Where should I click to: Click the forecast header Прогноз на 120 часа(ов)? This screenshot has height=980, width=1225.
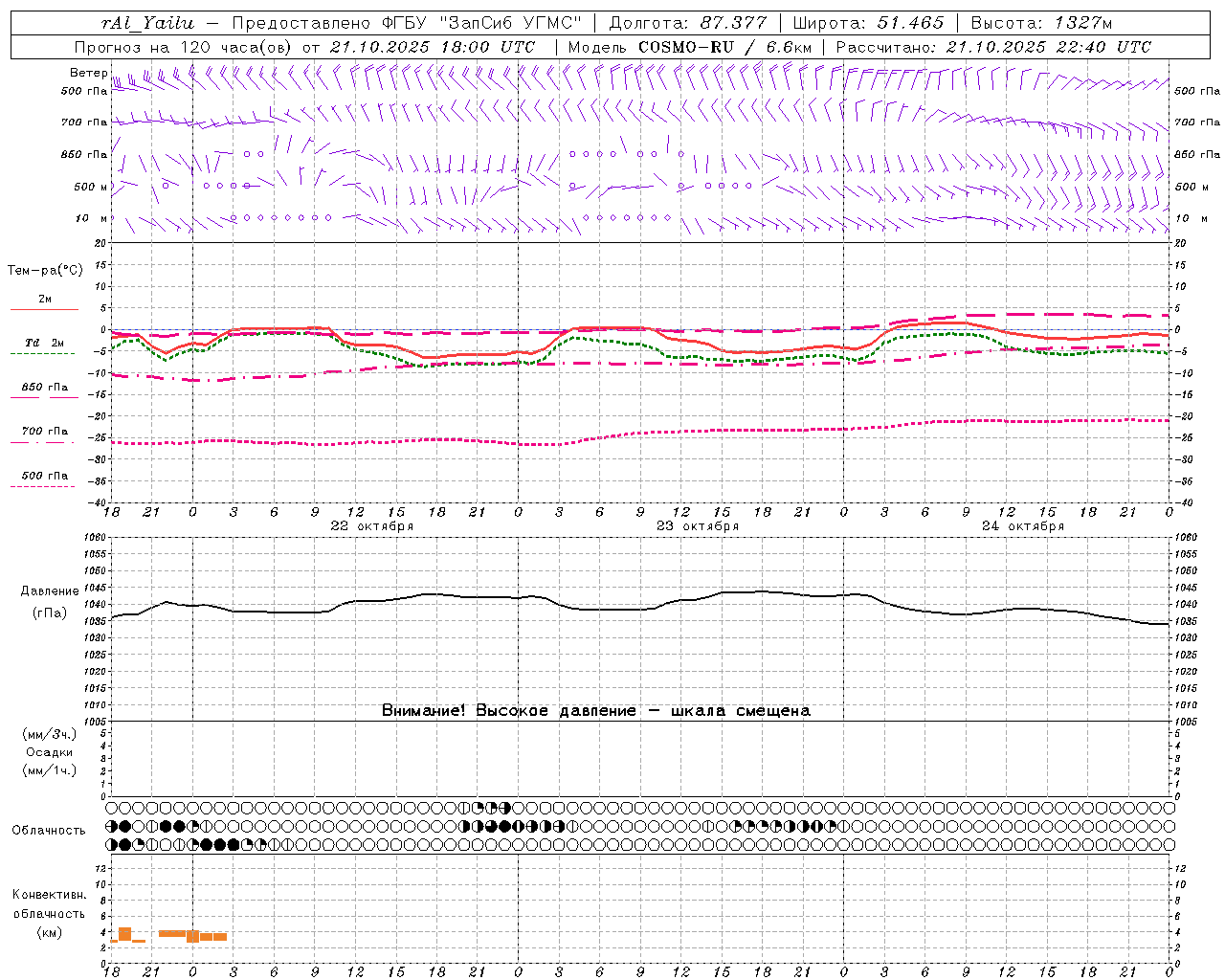point(185,47)
